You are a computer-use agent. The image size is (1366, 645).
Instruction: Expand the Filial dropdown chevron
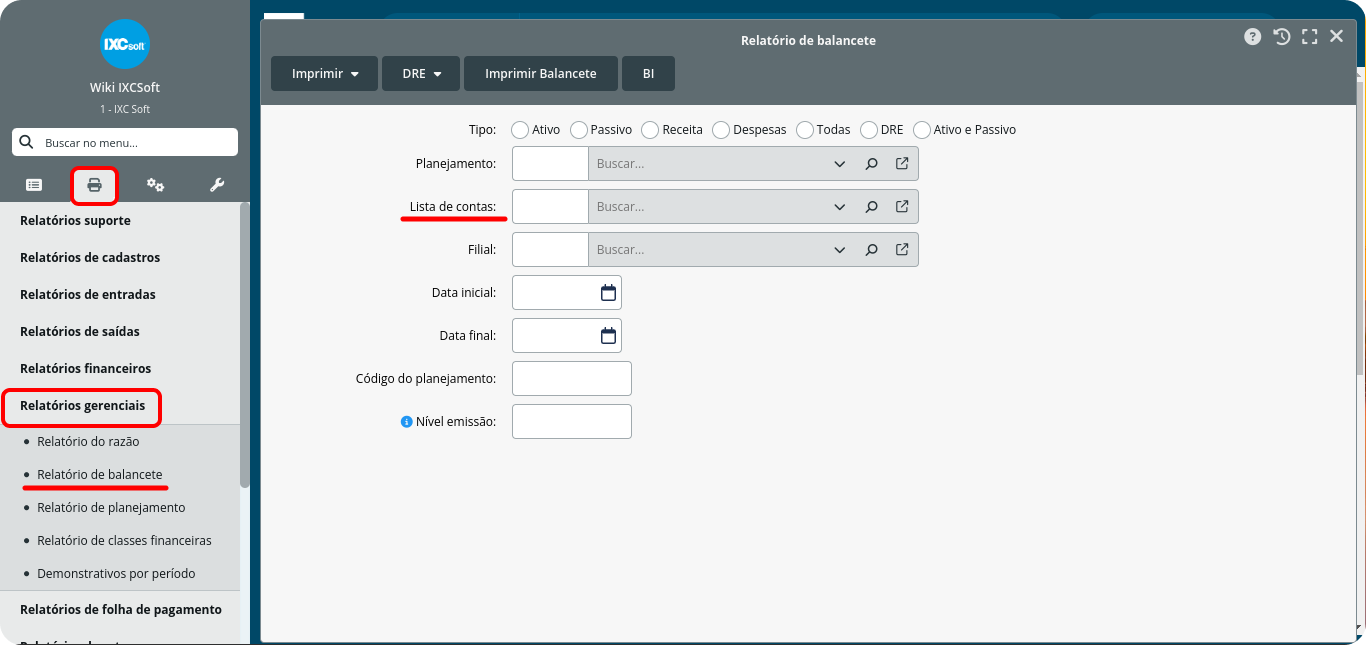pos(839,250)
